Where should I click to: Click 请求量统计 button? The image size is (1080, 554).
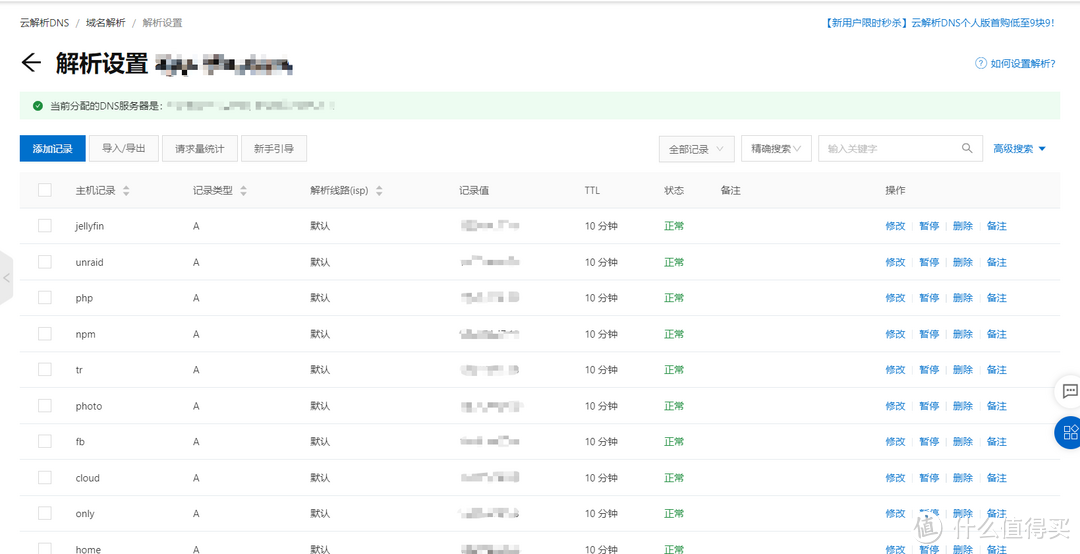coord(200,148)
